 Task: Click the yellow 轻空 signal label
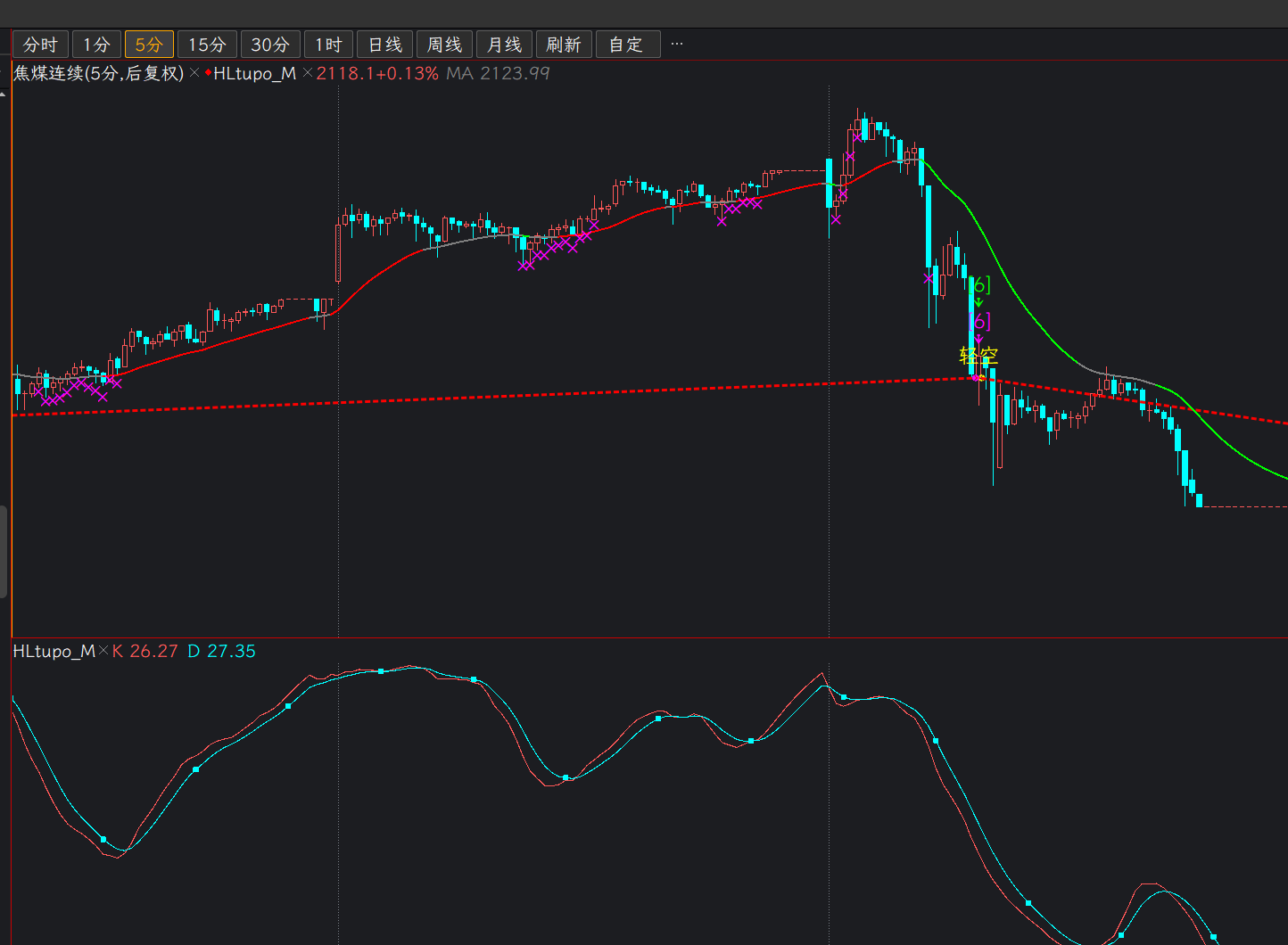(x=978, y=356)
